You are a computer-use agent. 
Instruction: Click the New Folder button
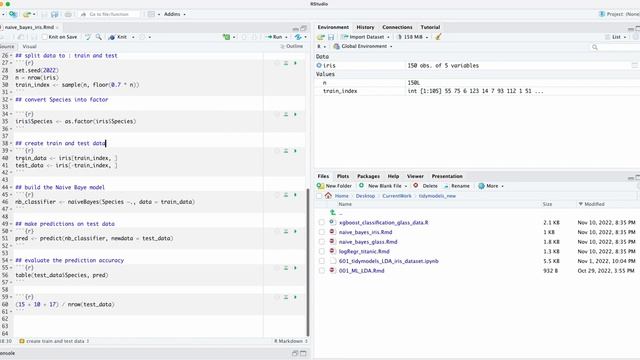[334, 186]
